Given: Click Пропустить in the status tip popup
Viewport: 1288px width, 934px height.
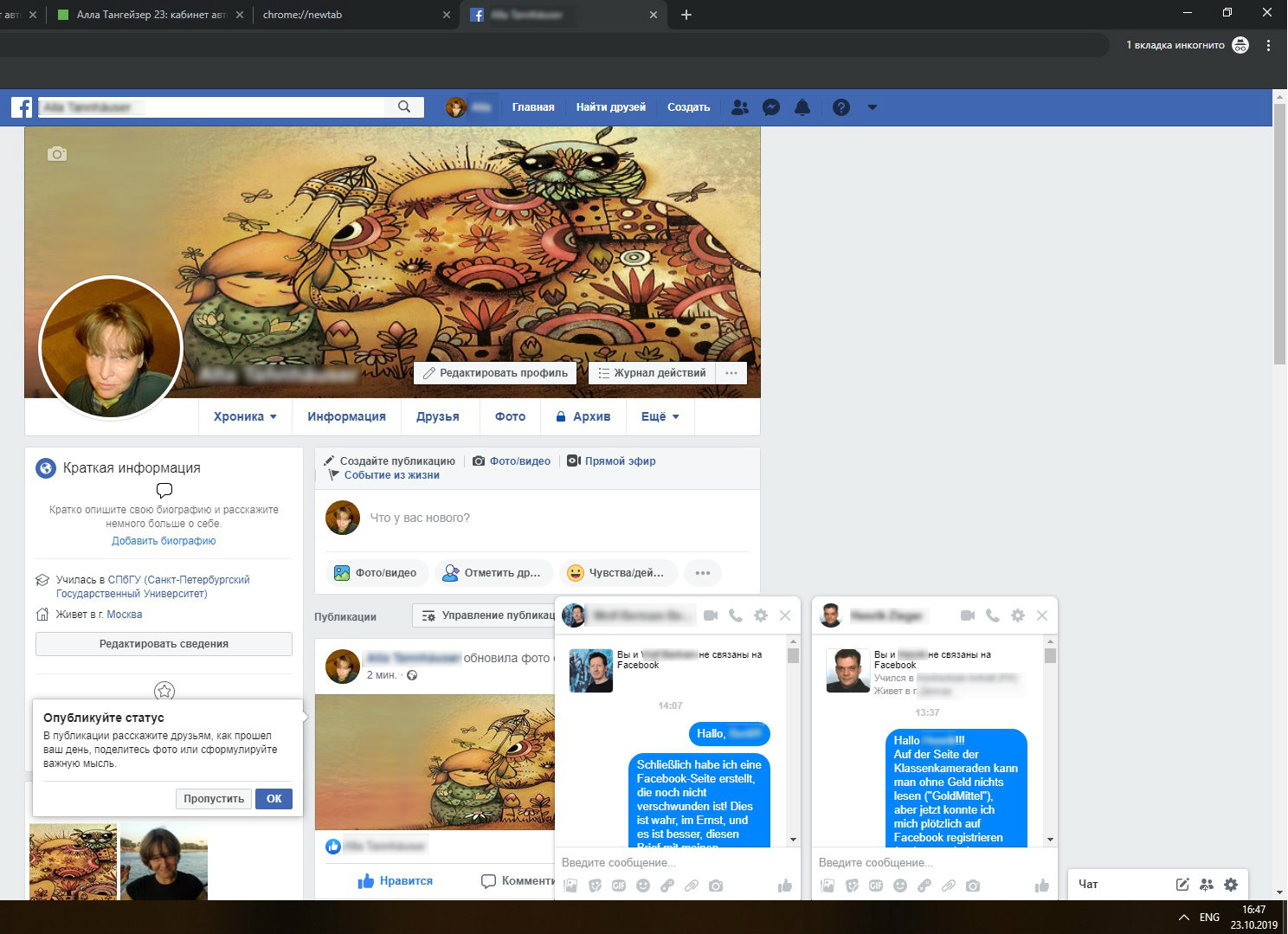Looking at the screenshot, I should (214, 799).
